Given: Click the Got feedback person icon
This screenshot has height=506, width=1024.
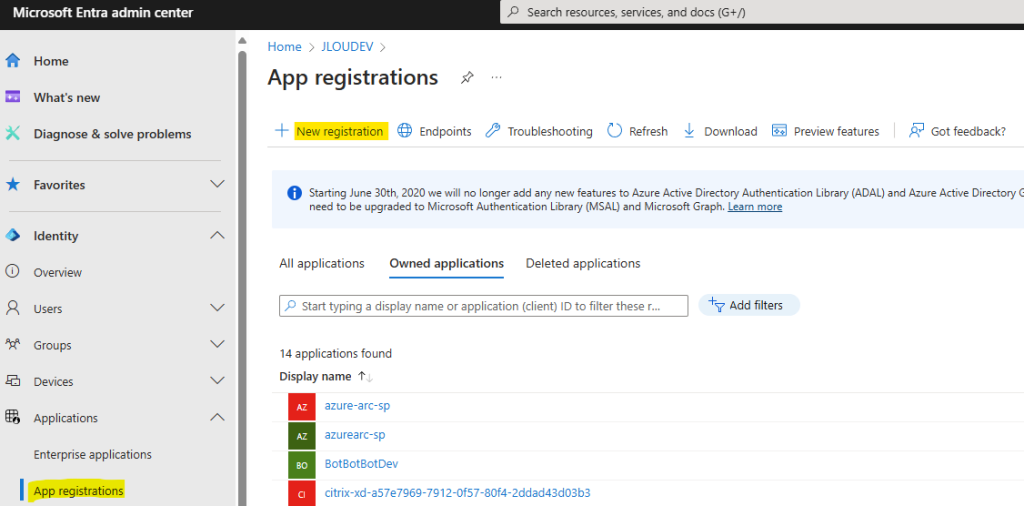Looking at the screenshot, I should pos(916,131).
